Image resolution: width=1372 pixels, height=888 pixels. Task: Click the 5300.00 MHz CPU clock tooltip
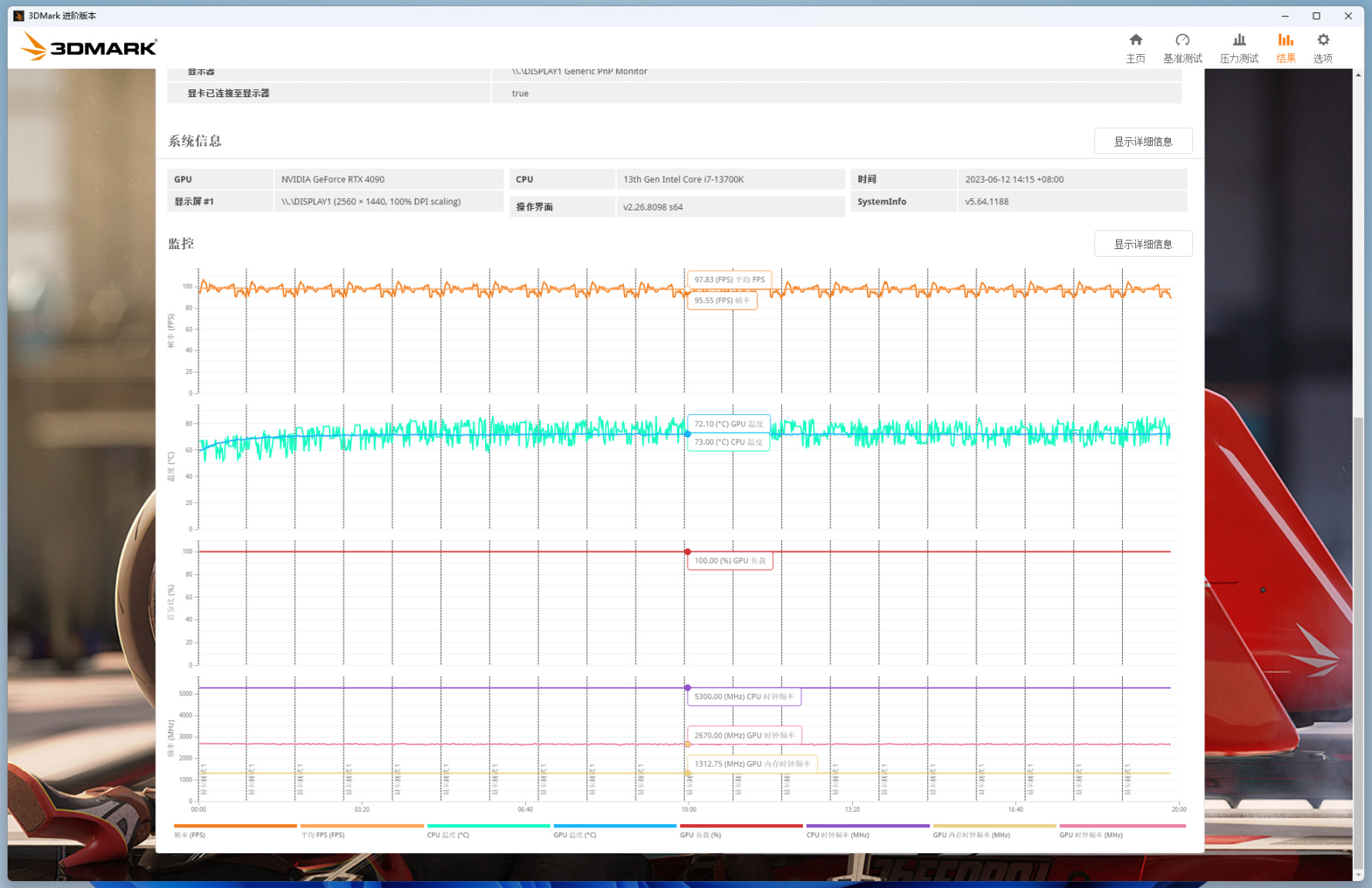743,697
